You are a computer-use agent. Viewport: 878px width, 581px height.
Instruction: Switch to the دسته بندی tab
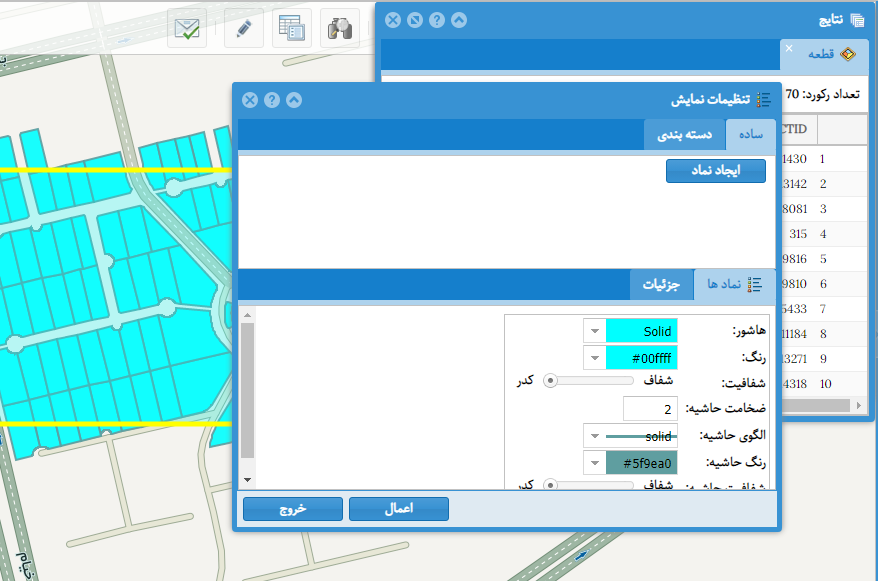684,134
